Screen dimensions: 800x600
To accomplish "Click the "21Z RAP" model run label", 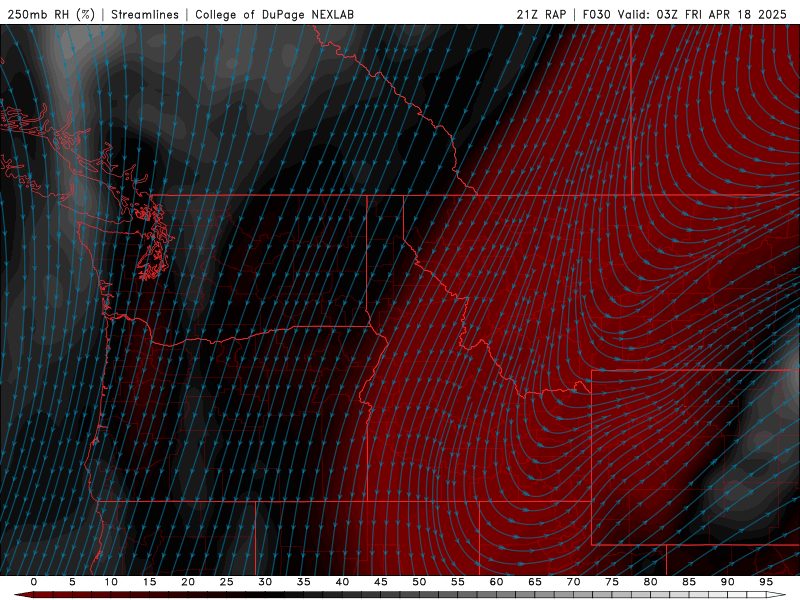I will [x=541, y=14].
